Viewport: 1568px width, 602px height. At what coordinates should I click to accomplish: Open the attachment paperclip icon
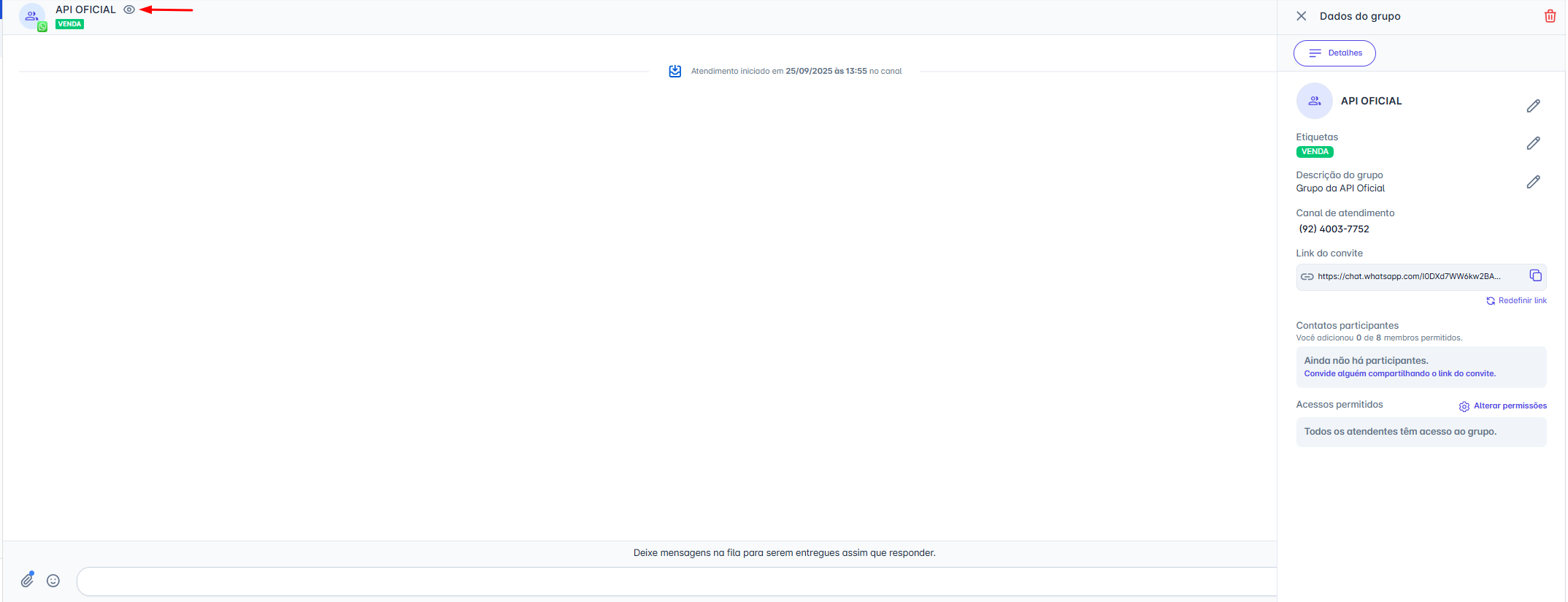27,580
